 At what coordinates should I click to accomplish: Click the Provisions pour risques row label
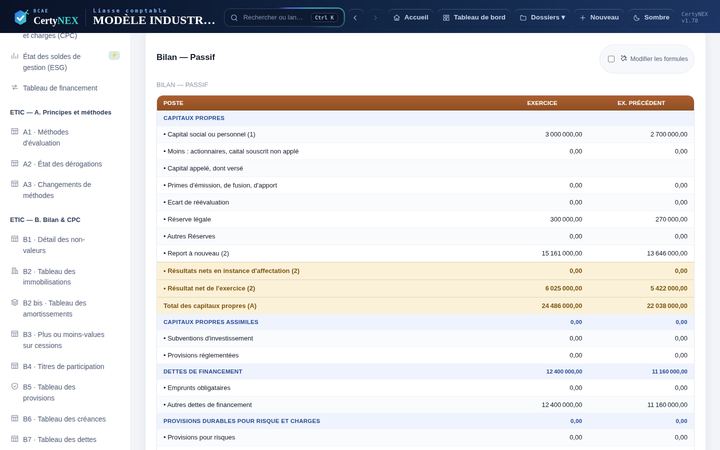(199, 437)
